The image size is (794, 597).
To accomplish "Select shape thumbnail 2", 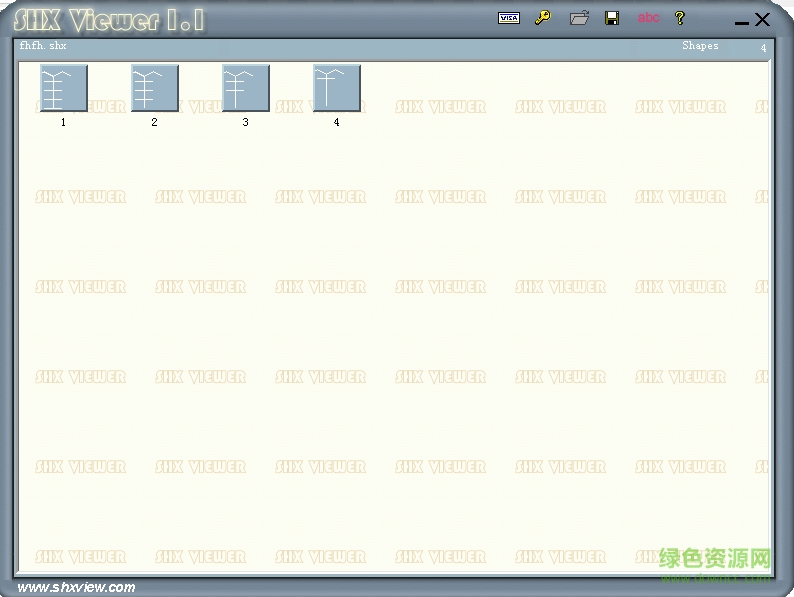I will pos(155,88).
